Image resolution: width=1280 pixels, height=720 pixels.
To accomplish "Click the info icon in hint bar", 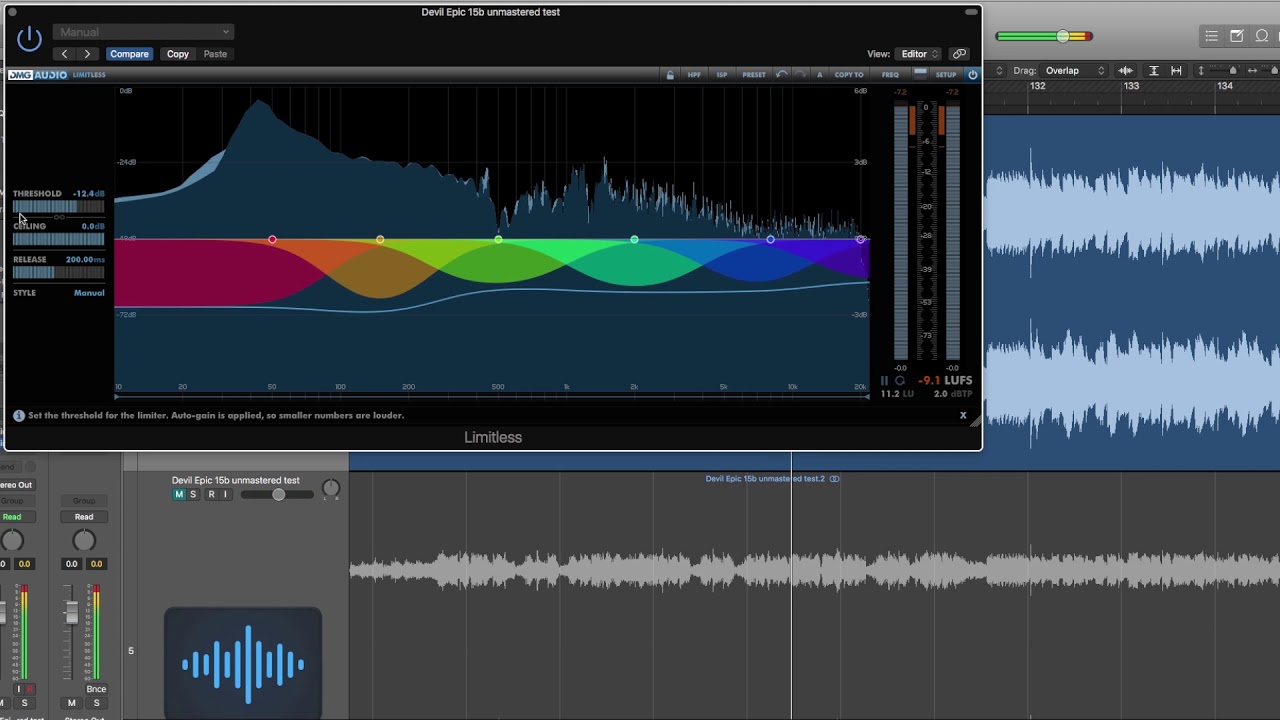I will pyautogui.click(x=18, y=415).
